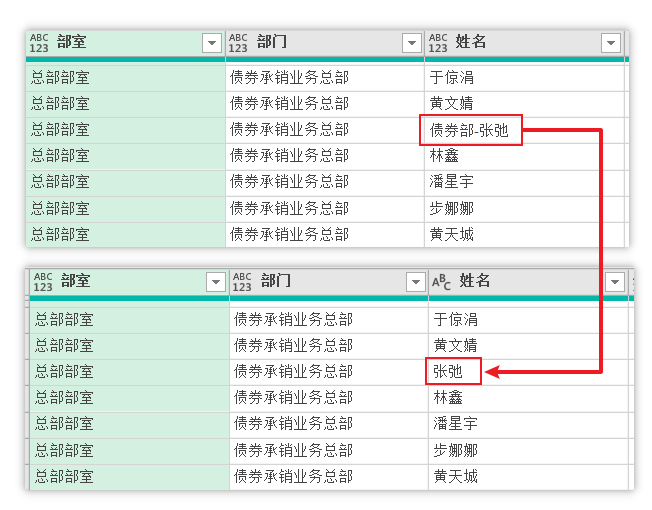
Task: Click 总部部室 in 潘星宇 row, upper table
Action: [60, 182]
